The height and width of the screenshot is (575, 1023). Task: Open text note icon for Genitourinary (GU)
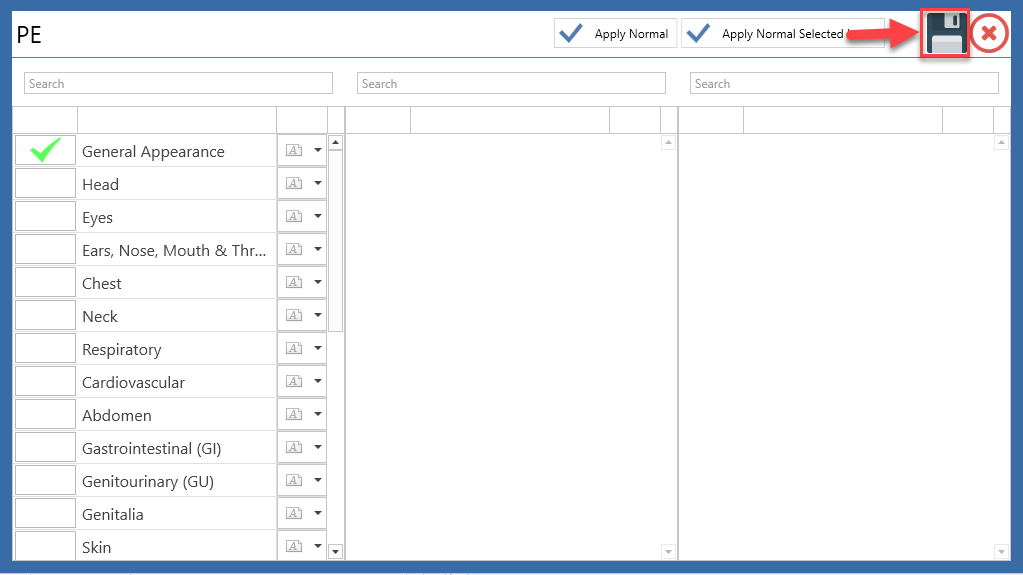point(294,480)
